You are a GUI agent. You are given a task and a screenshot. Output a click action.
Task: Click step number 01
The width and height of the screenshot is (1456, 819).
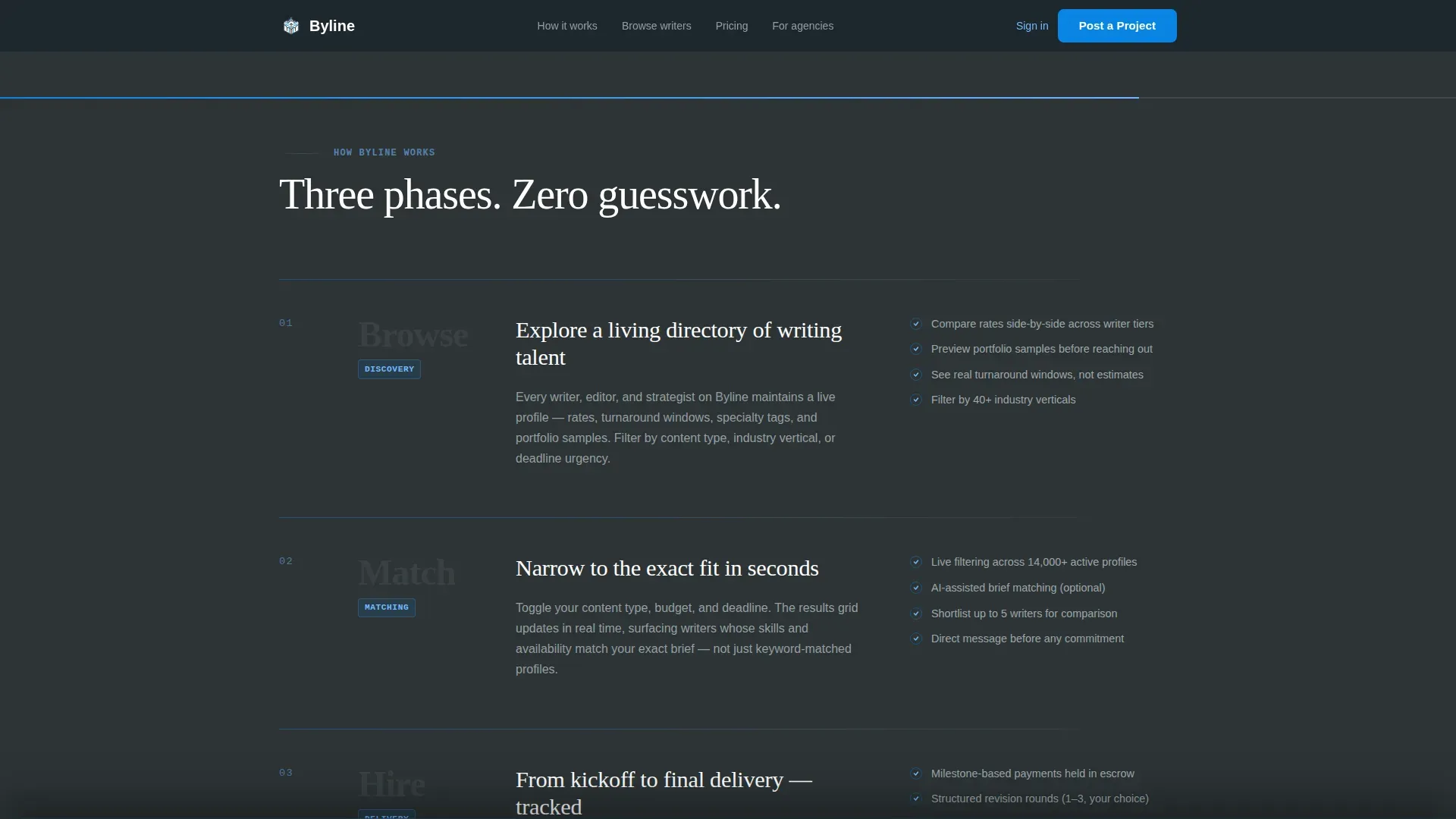[x=286, y=323]
